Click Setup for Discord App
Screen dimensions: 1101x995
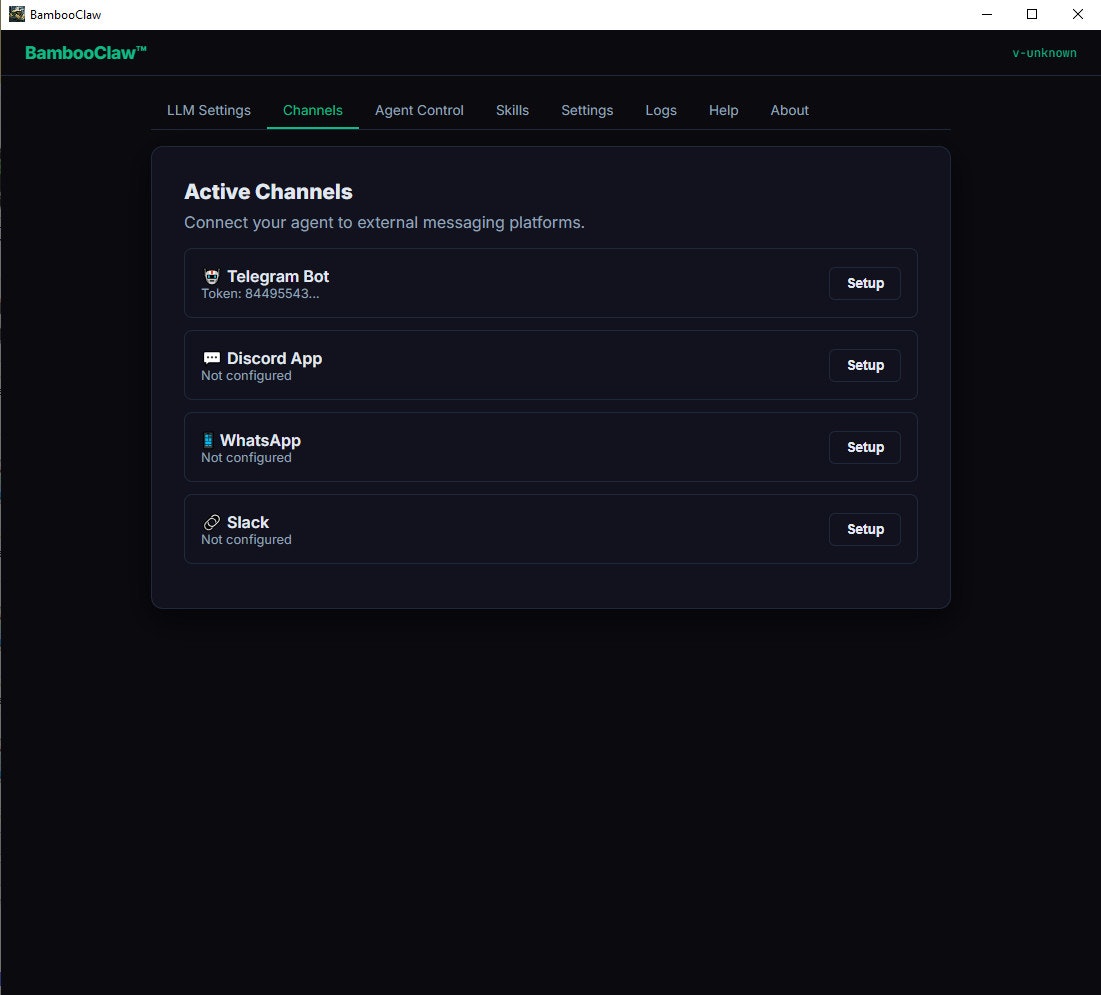pos(864,365)
